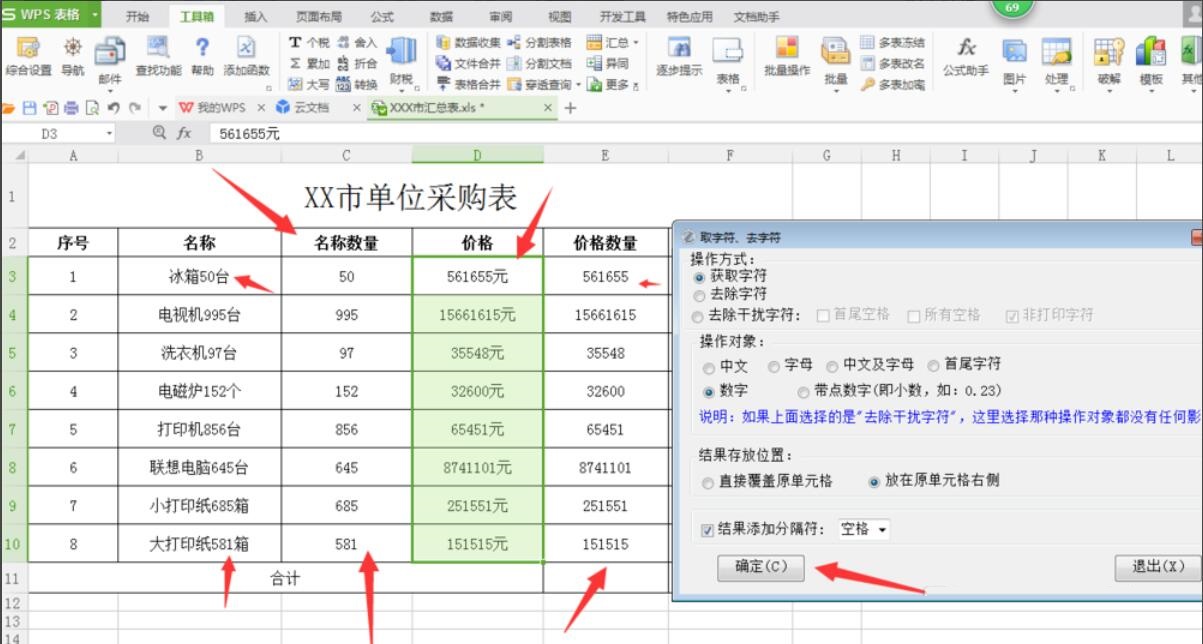Screen dimensions: 1203x644
Task: Click 数据收集 data collection tool
Action: pos(468,42)
